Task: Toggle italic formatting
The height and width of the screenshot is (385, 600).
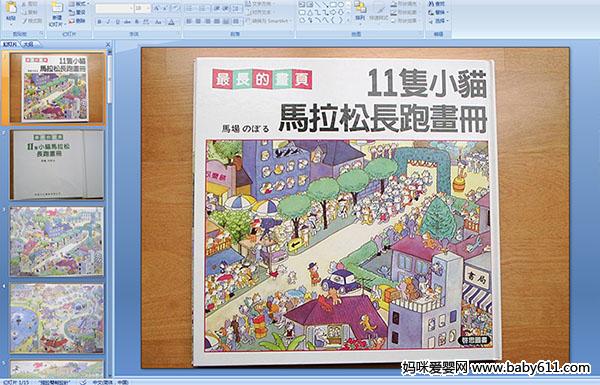Action: pyautogui.click(x=108, y=22)
